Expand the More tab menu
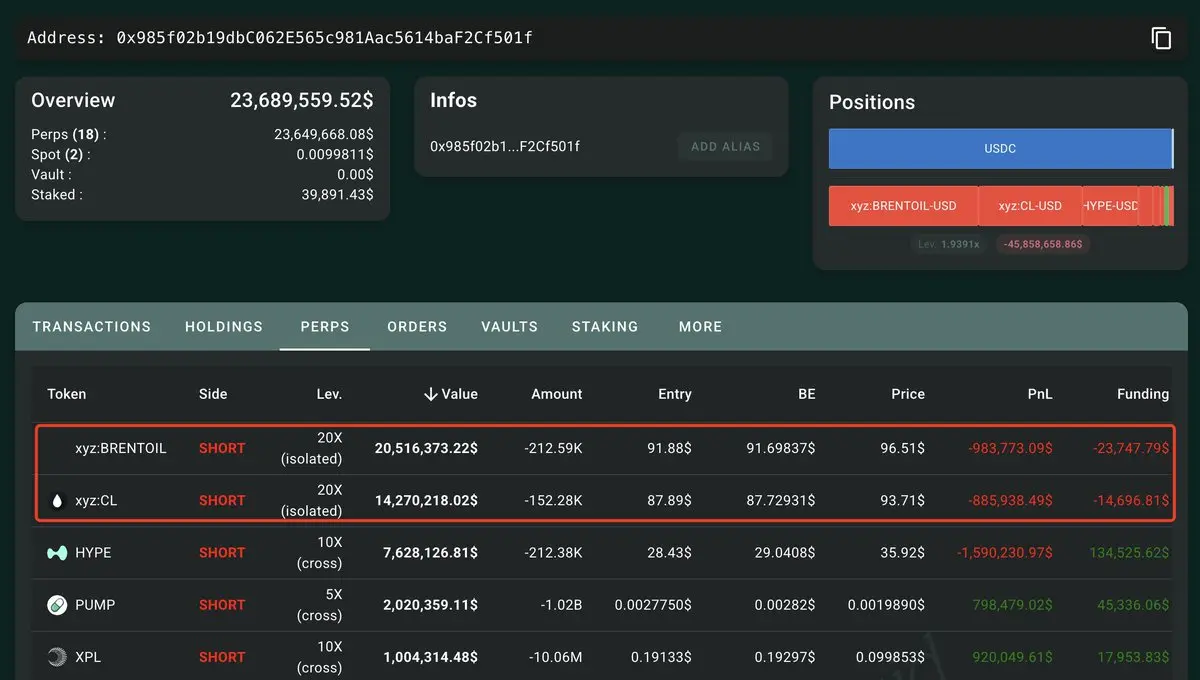 [700, 327]
